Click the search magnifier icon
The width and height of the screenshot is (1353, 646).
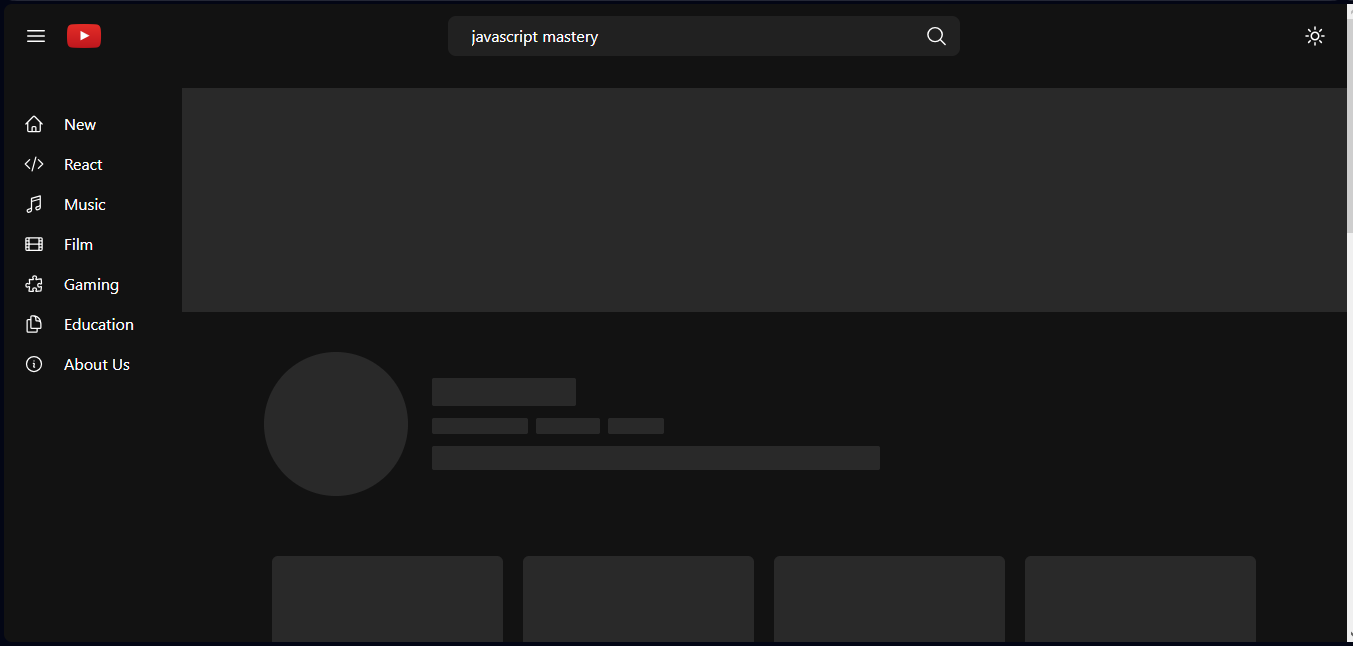tap(936, 36)
